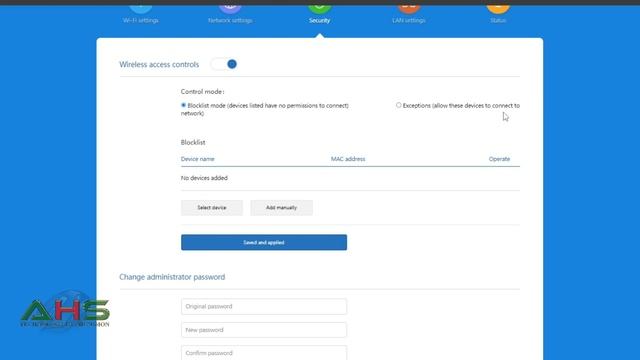Image resolution: width=640 pixels, height=360 pixels.
Task: Switch to Status tab label
Action: click(x=498, y=20)
